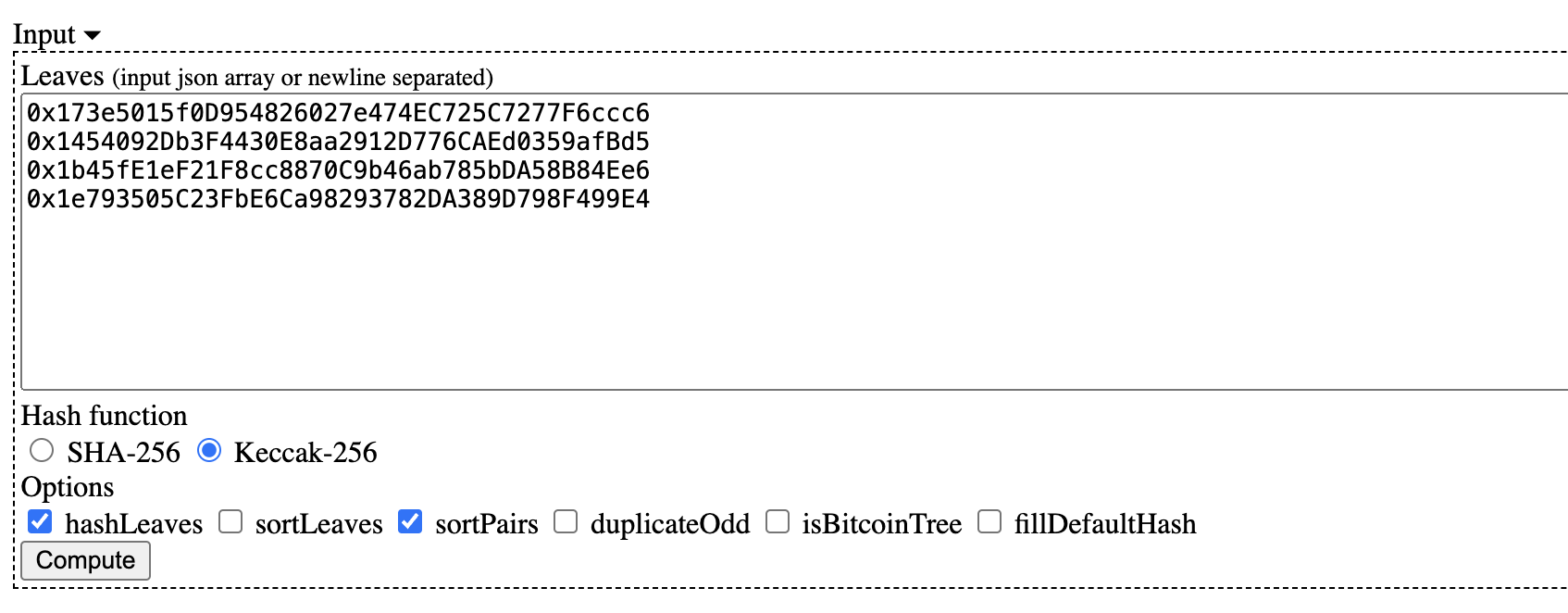The image size is (1568, 613).
Task: Enable the sortLeaves checkbox
Action: click(230, 522)
